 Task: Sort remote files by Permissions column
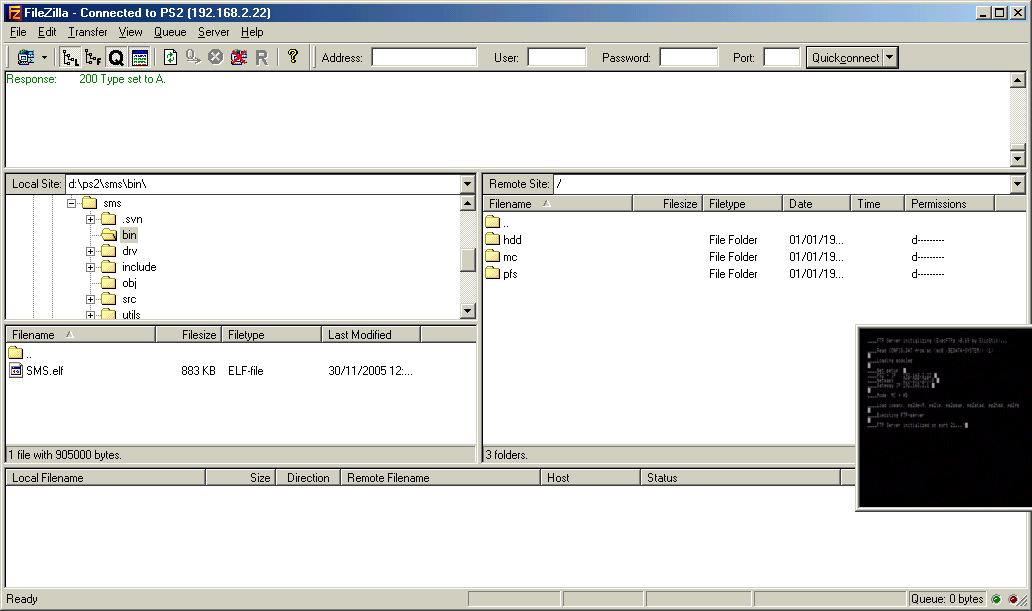pos(949,204)
